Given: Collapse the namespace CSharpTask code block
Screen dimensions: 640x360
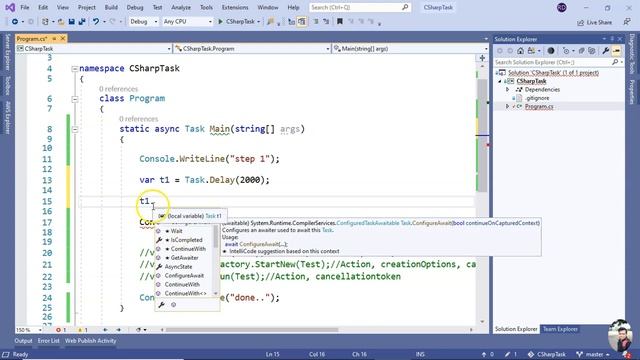Looking at the screenshot, I should 74,69.
